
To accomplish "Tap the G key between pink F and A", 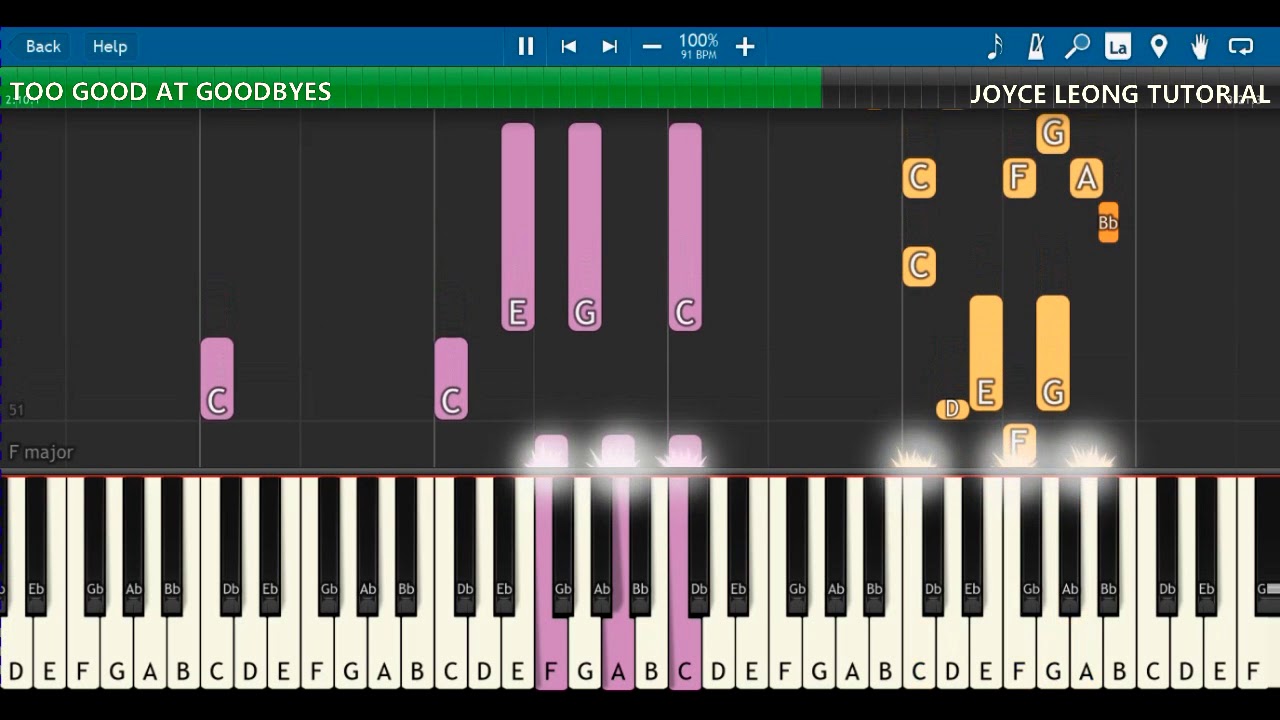I will [585, 650].
